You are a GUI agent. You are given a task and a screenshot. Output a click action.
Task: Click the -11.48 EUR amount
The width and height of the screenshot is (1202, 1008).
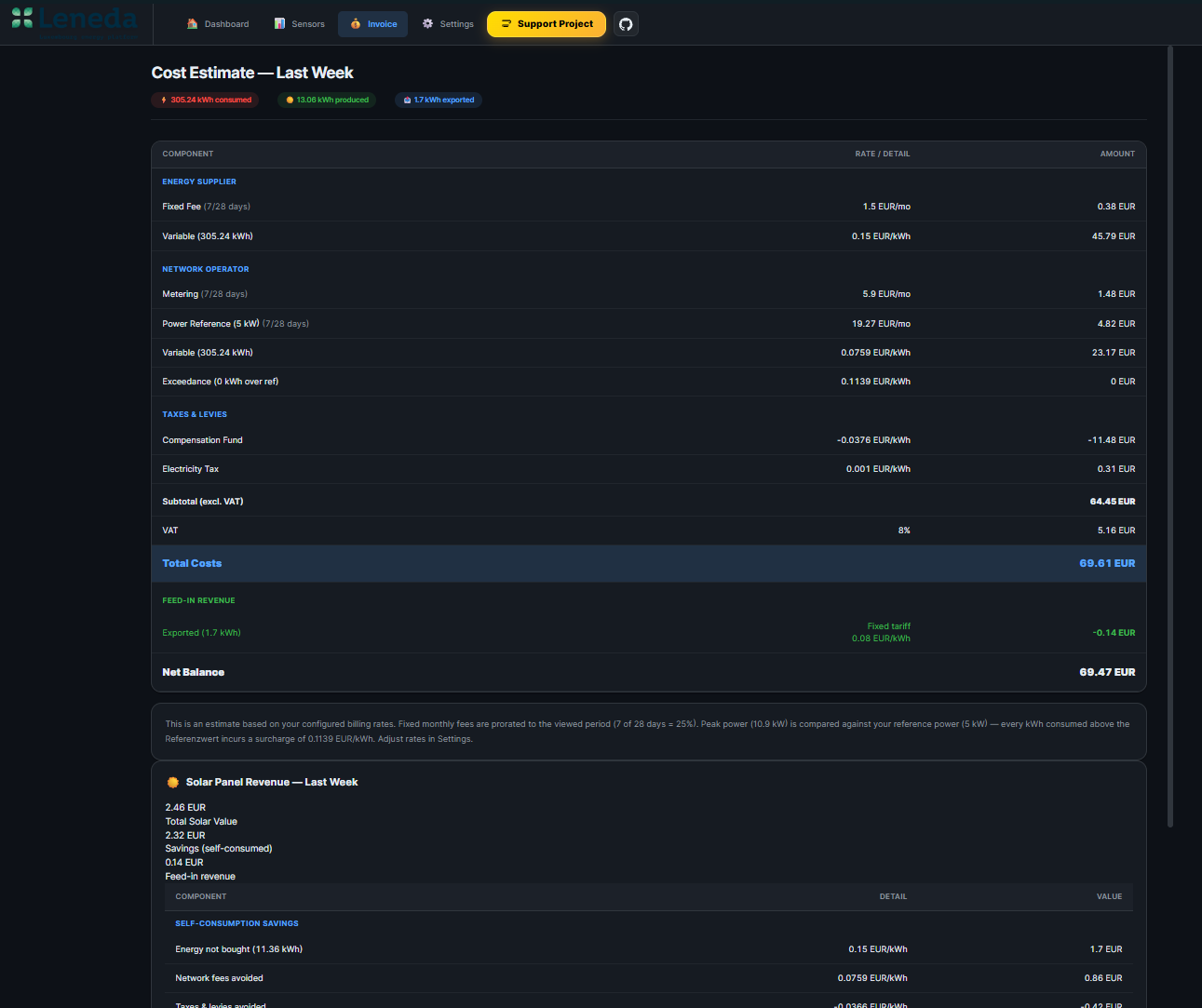pos(1112,440)
